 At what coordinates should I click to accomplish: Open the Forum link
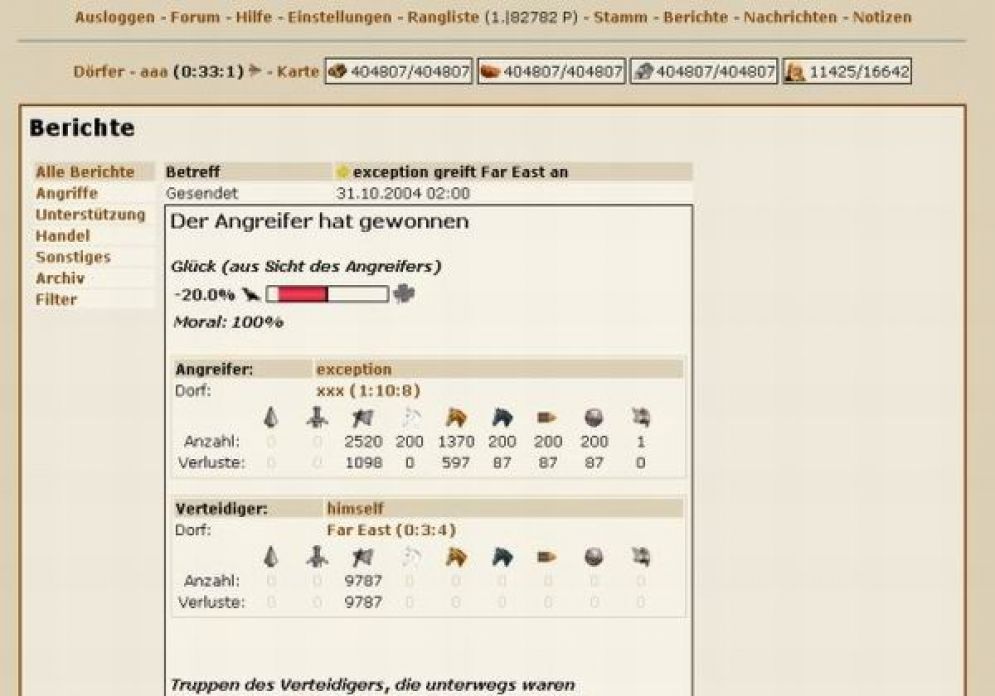pyautogui.click(x=195, y=17)
